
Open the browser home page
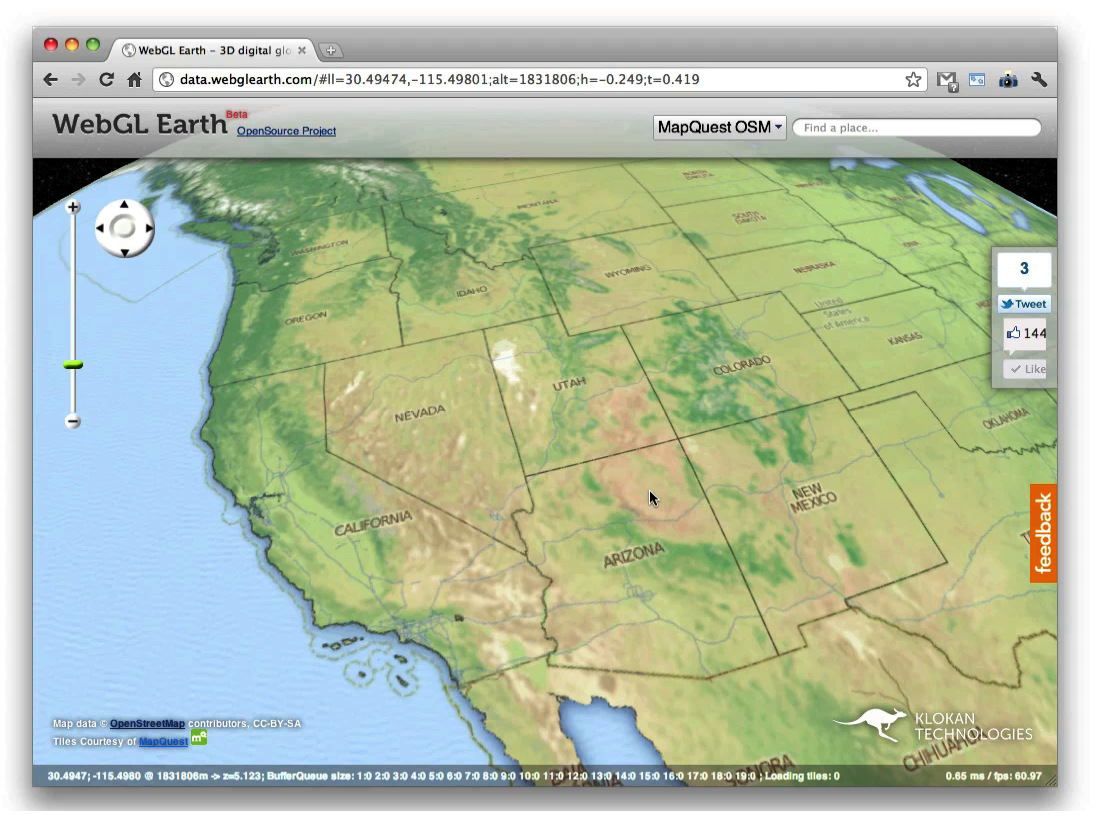[134, 80]
